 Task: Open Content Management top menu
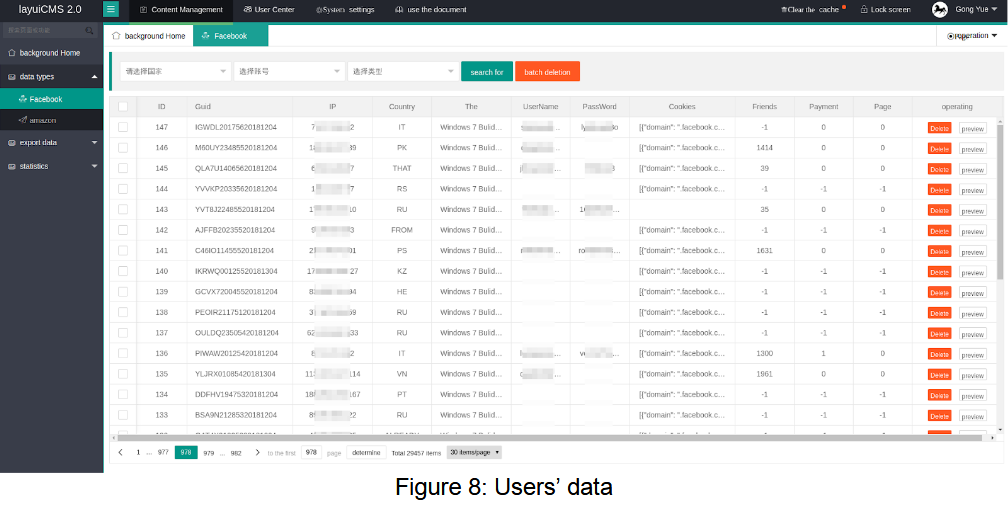(x=182, y=10)
